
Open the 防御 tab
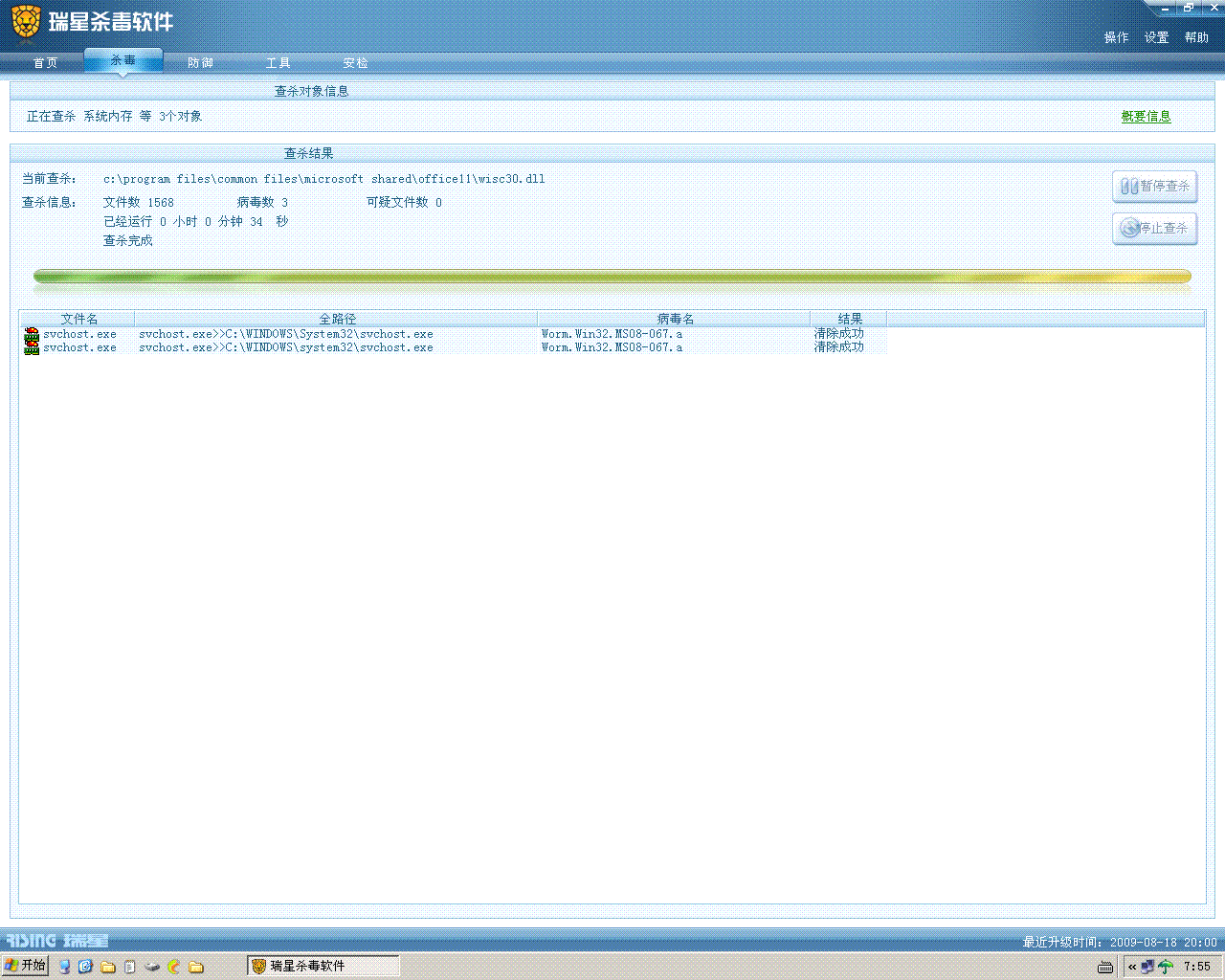pos(201,63)
